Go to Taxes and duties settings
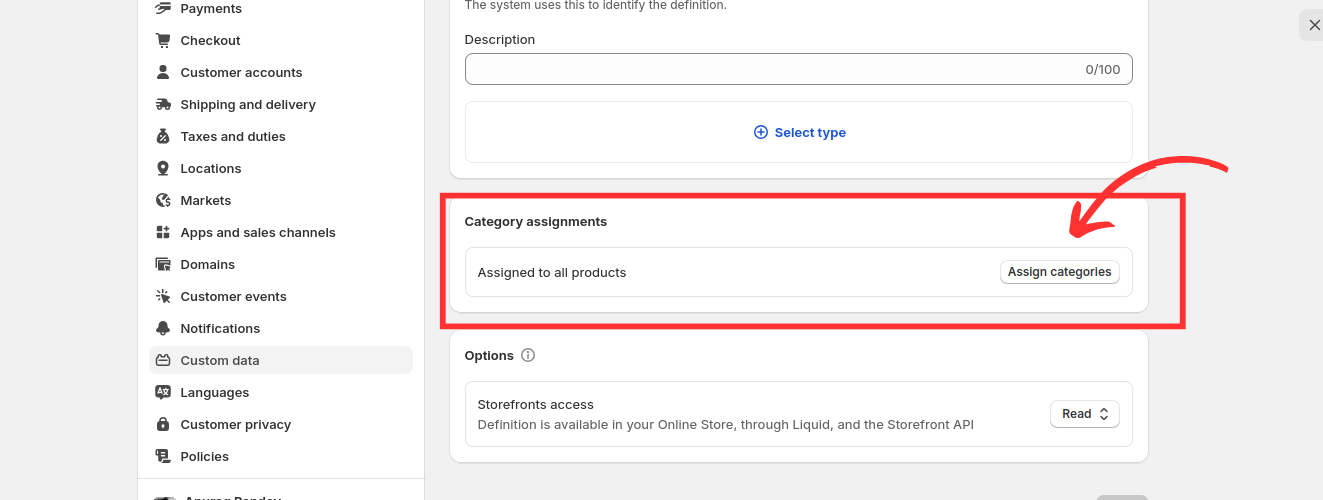 [233, 136]
